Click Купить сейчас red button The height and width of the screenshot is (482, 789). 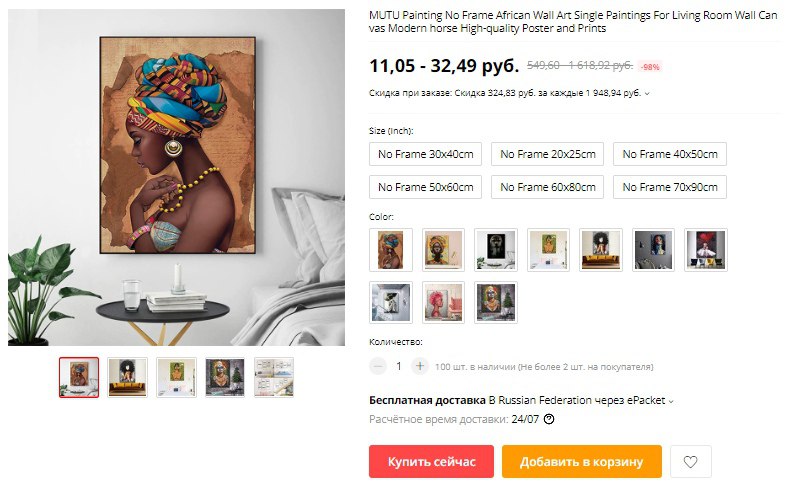pos(431,461)
